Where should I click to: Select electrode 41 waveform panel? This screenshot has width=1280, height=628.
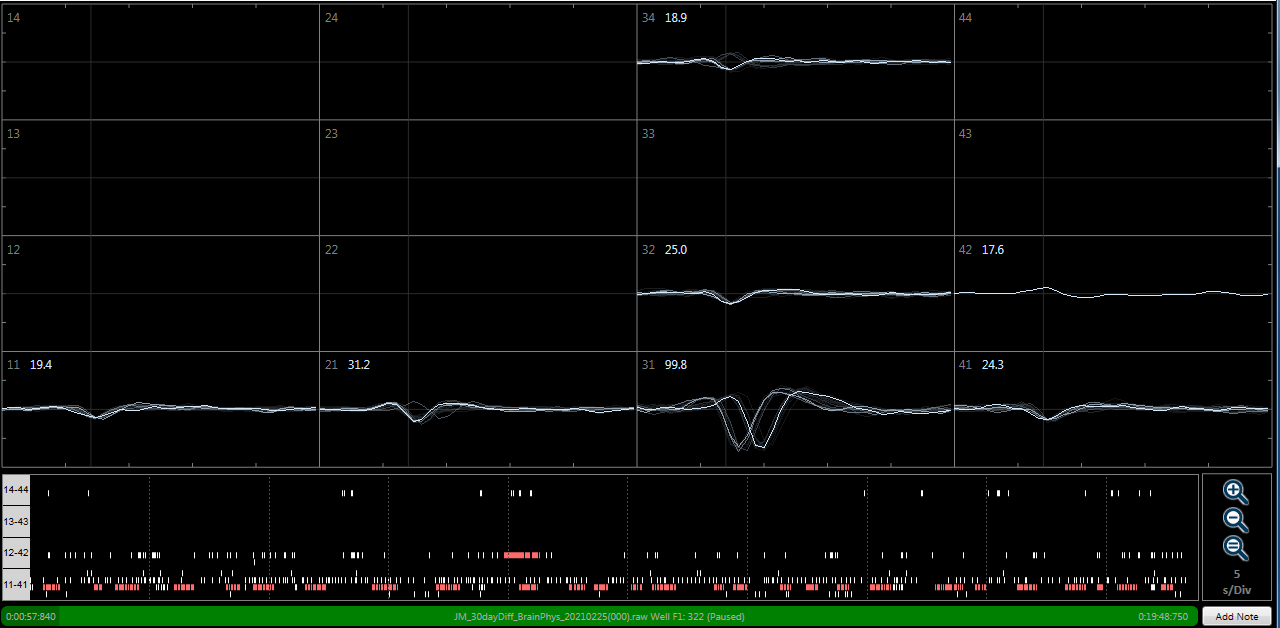pyautogui.click(x=1112, y=409)
